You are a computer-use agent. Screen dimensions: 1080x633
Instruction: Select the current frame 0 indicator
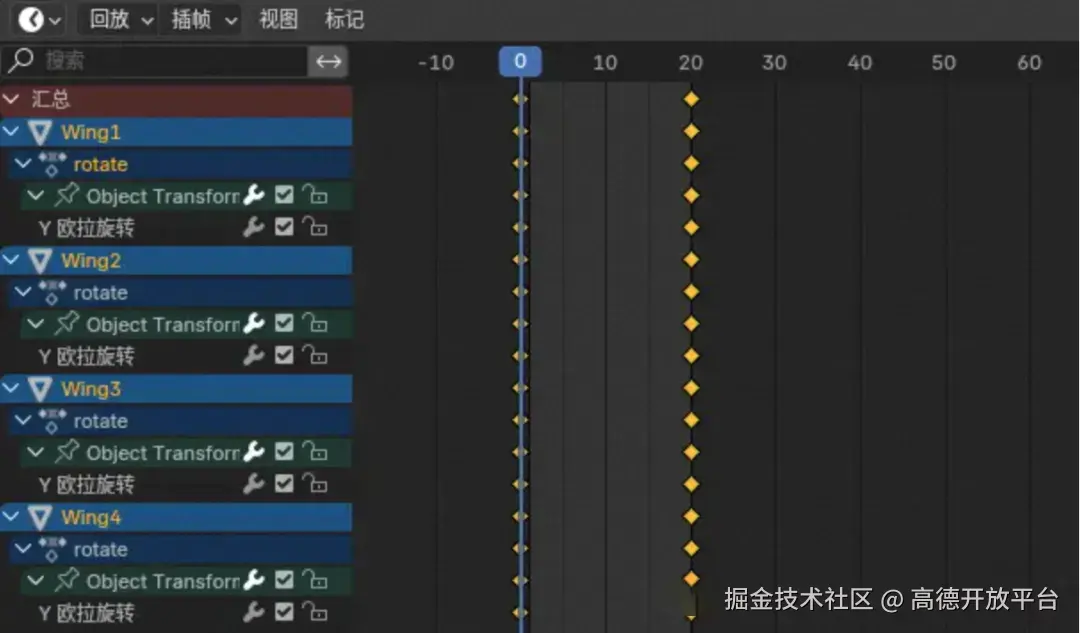click(520, 61)
